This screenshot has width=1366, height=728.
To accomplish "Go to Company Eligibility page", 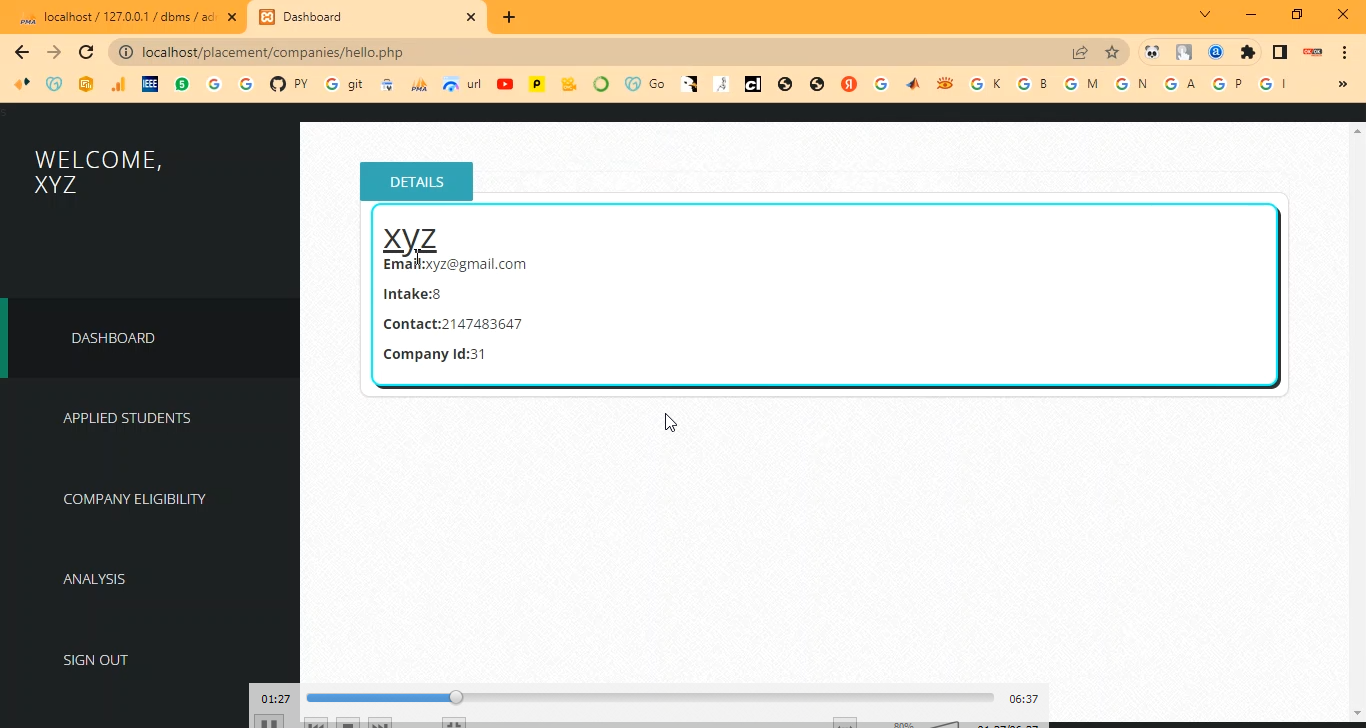I will click(x=134, y=499).
